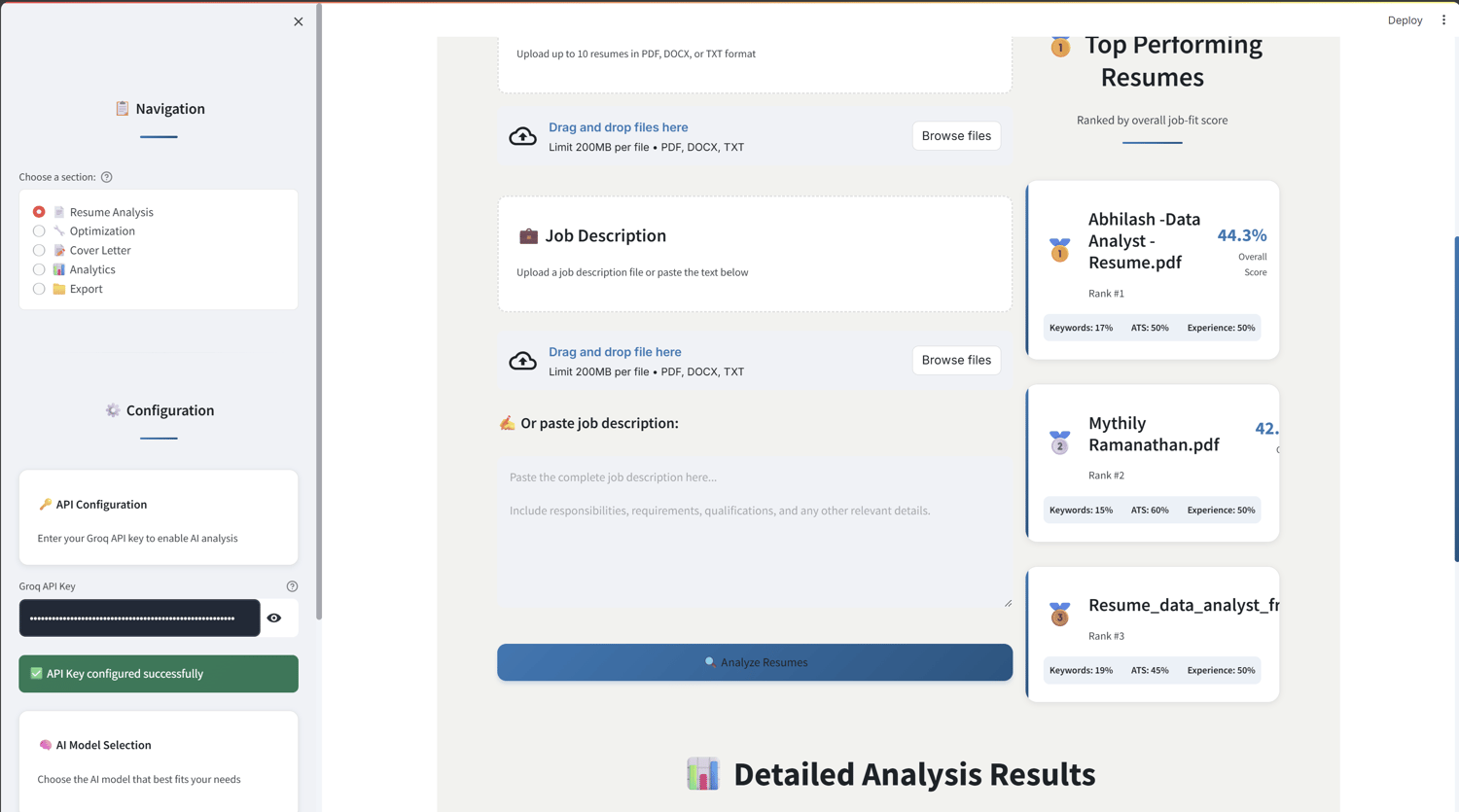Click "ATS: 45%" on the Rank #3 card
The image size is (1459, 812).
coord(1150,670)
